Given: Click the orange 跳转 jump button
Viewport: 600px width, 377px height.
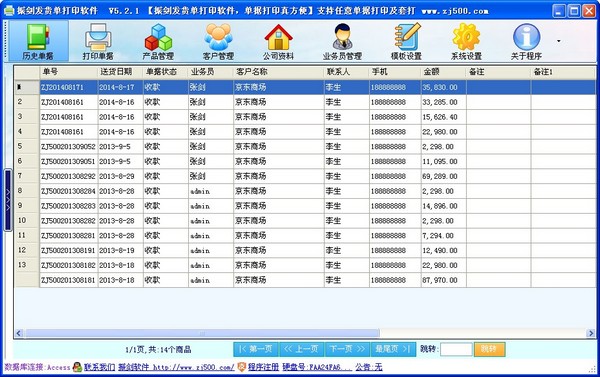Looking at the screenshot, I should tap(489, 349).
